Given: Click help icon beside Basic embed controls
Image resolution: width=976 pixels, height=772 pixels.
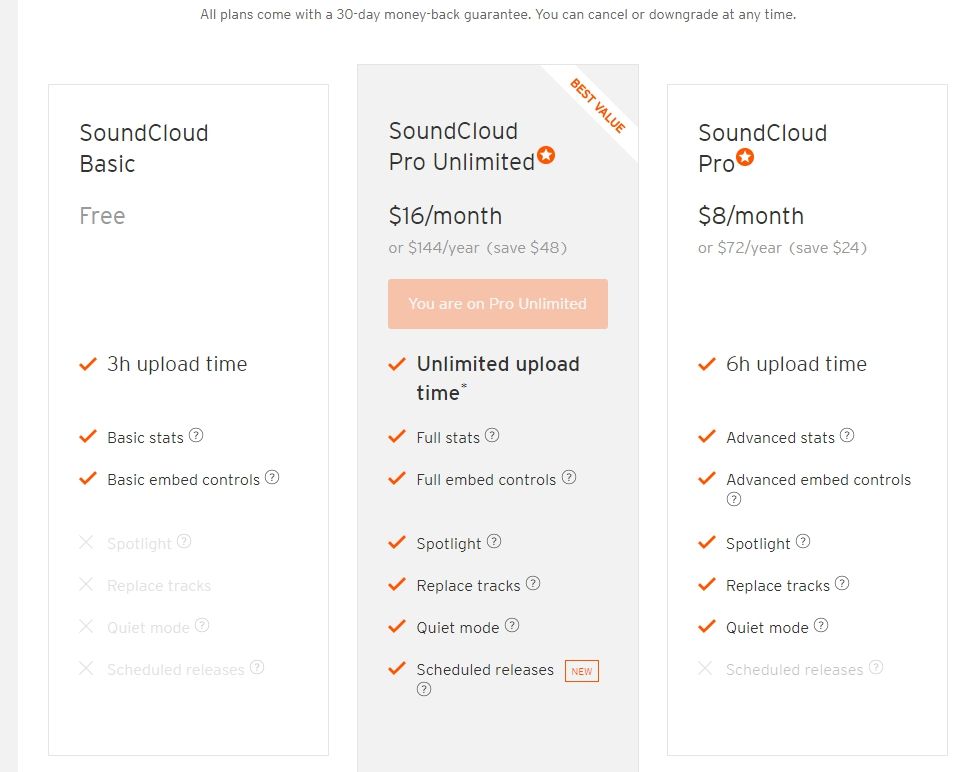Looking at the screenshot, I should [x=272, y=478].
